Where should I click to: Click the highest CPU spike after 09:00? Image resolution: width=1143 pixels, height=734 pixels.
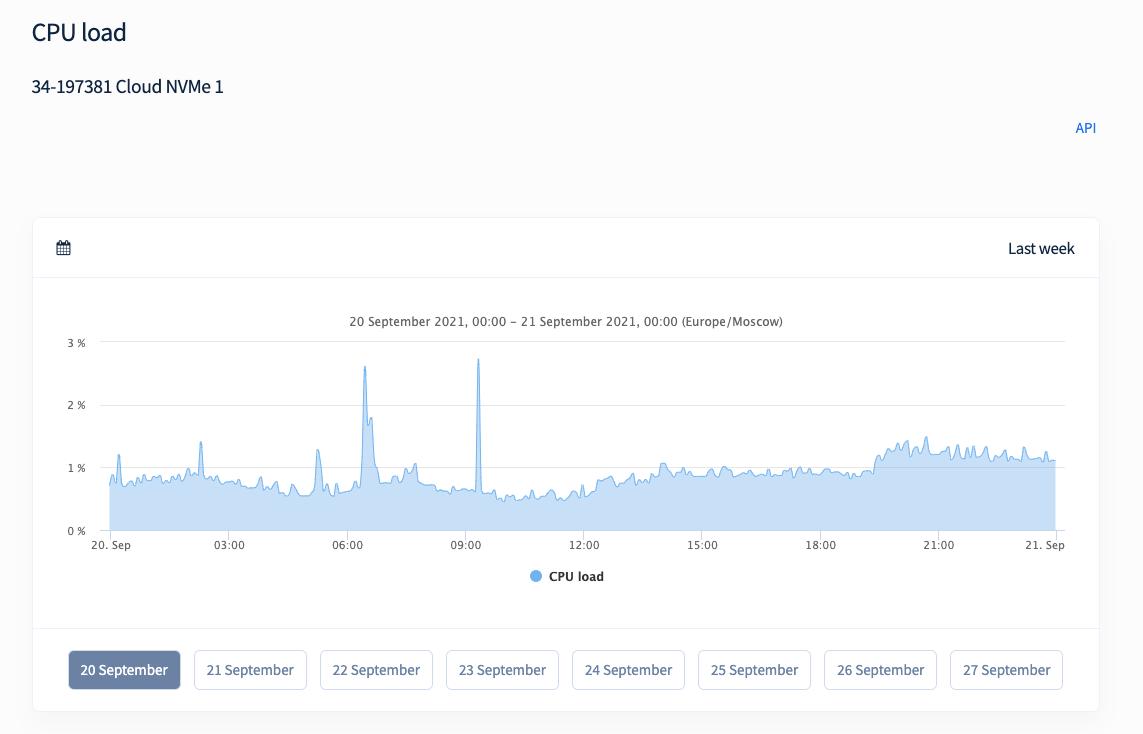478,361
